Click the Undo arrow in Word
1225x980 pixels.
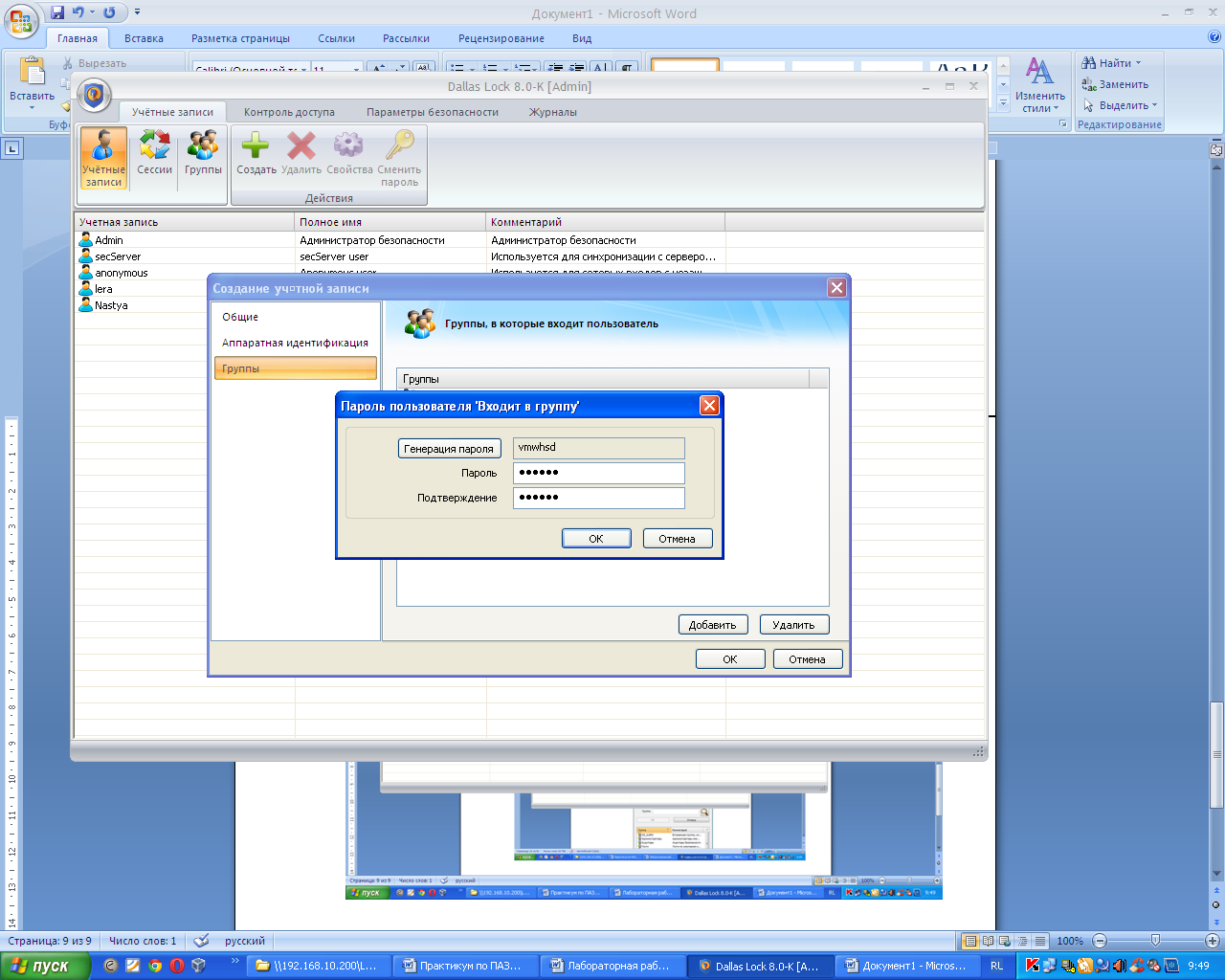coord(78,12)
